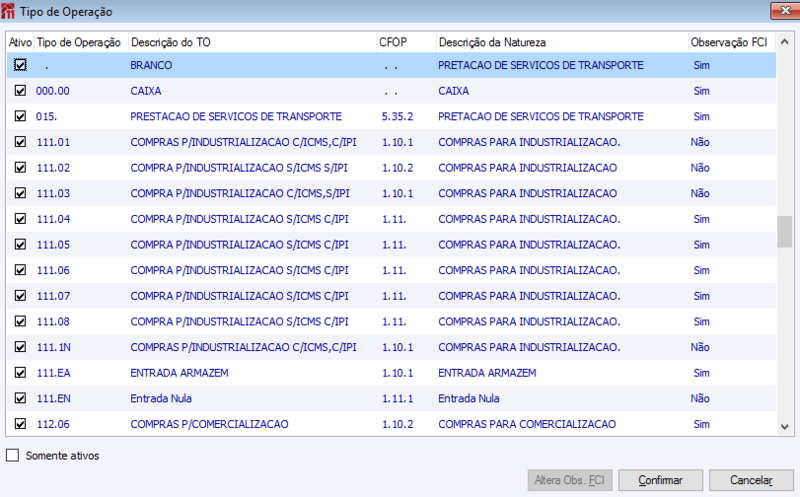The height and width of the screenshot is (497, 800).
Task: Select ENTRADA ARMAZEM in Descrição da Natureza column
Action: [x=487, y=372]
